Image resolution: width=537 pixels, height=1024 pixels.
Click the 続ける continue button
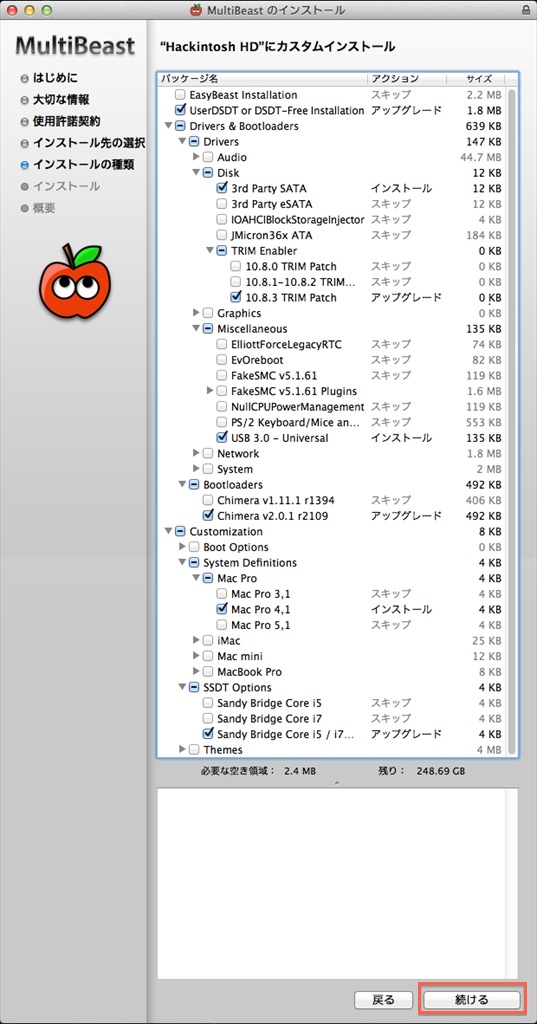[472, 1000]
